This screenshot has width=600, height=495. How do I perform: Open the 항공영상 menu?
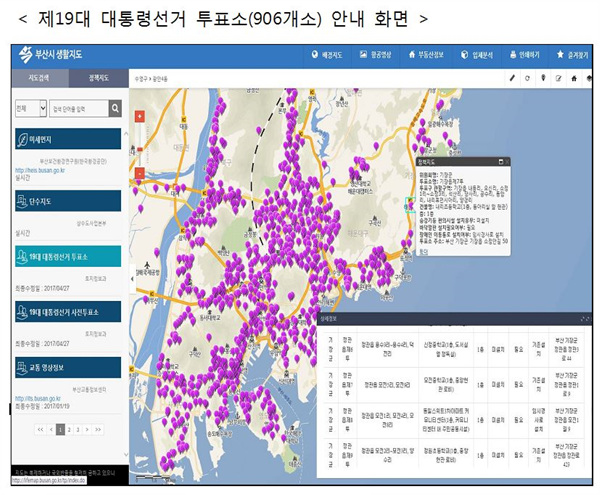(x=376, y=55)
